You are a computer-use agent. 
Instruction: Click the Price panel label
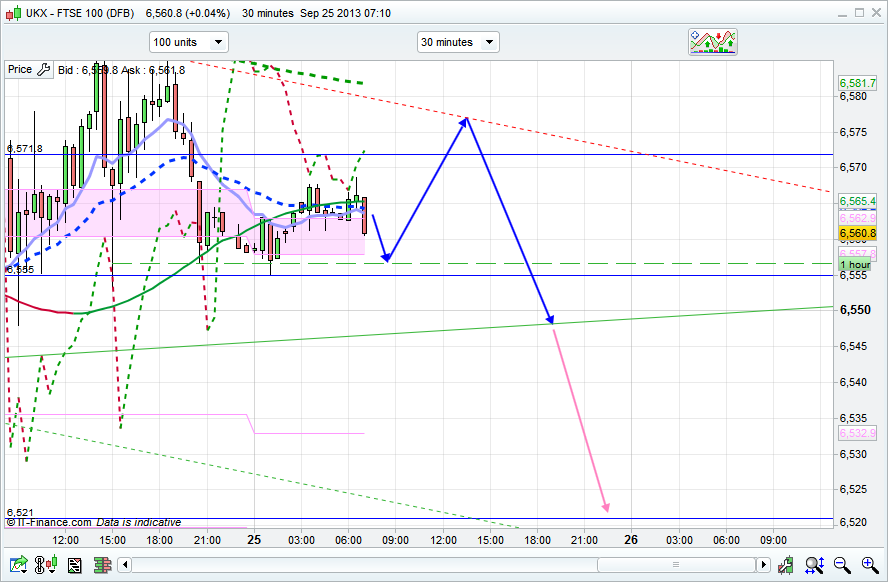point(19,70)
